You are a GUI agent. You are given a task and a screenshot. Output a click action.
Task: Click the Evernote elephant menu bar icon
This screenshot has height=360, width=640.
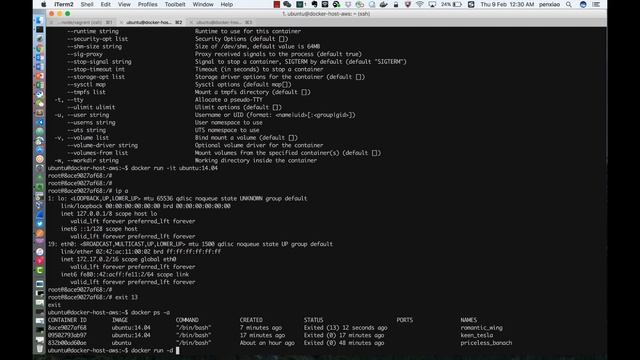[x=314, y=4]
